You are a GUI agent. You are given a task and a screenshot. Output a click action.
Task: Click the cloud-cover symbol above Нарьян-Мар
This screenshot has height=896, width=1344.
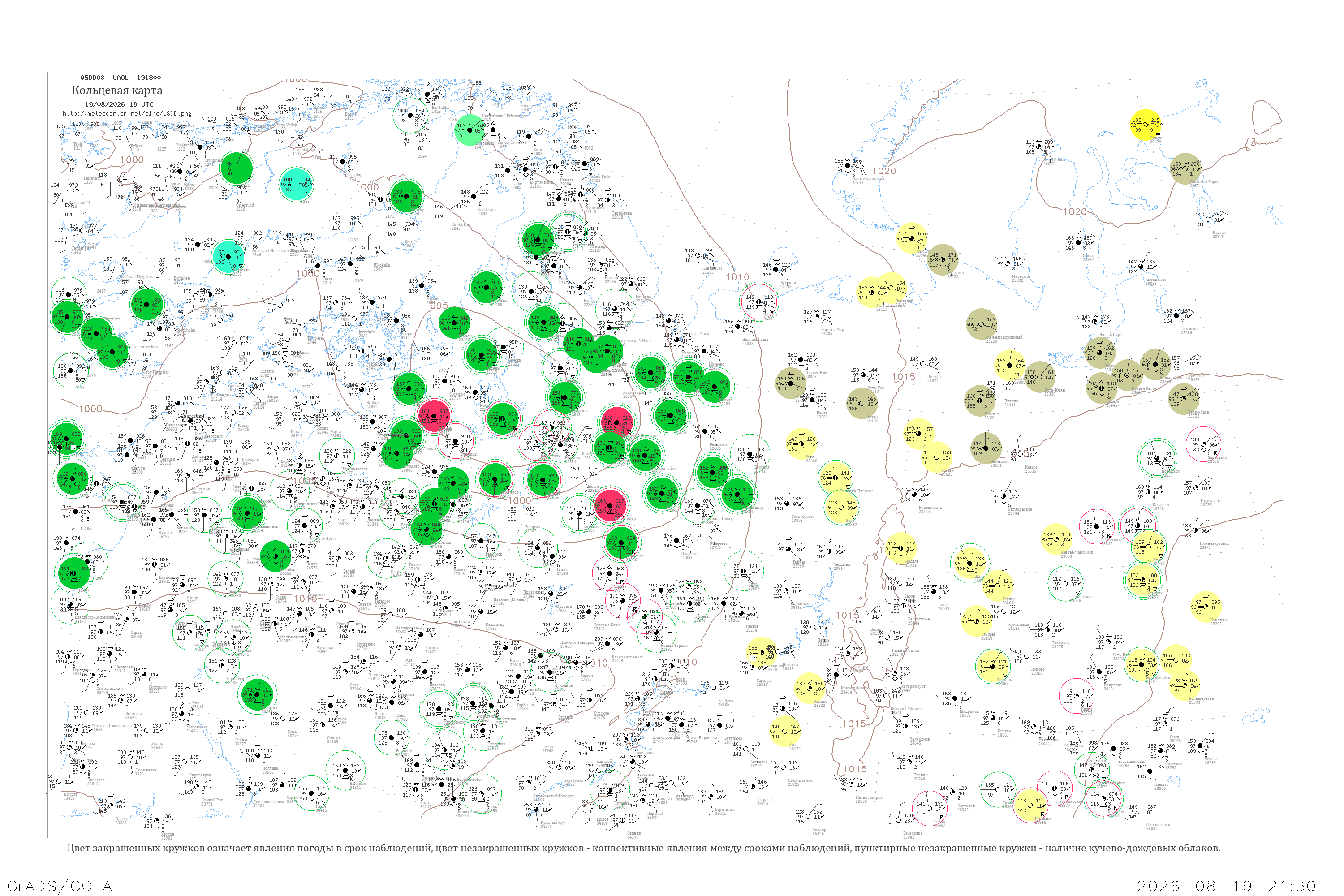[x=817, y=317]
